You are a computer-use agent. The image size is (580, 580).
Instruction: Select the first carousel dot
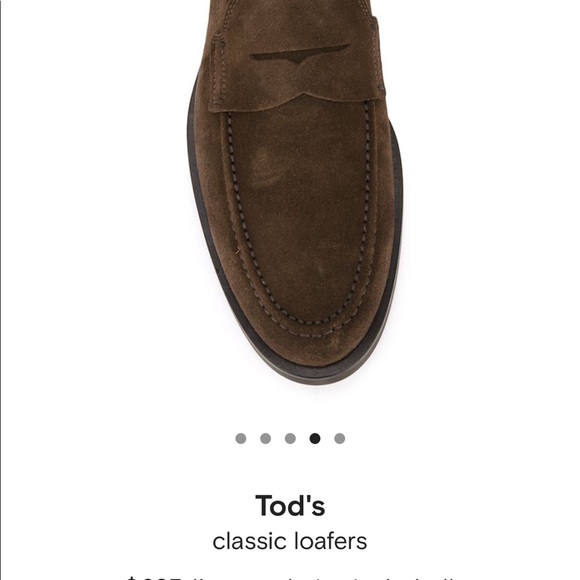coord(241,438)
